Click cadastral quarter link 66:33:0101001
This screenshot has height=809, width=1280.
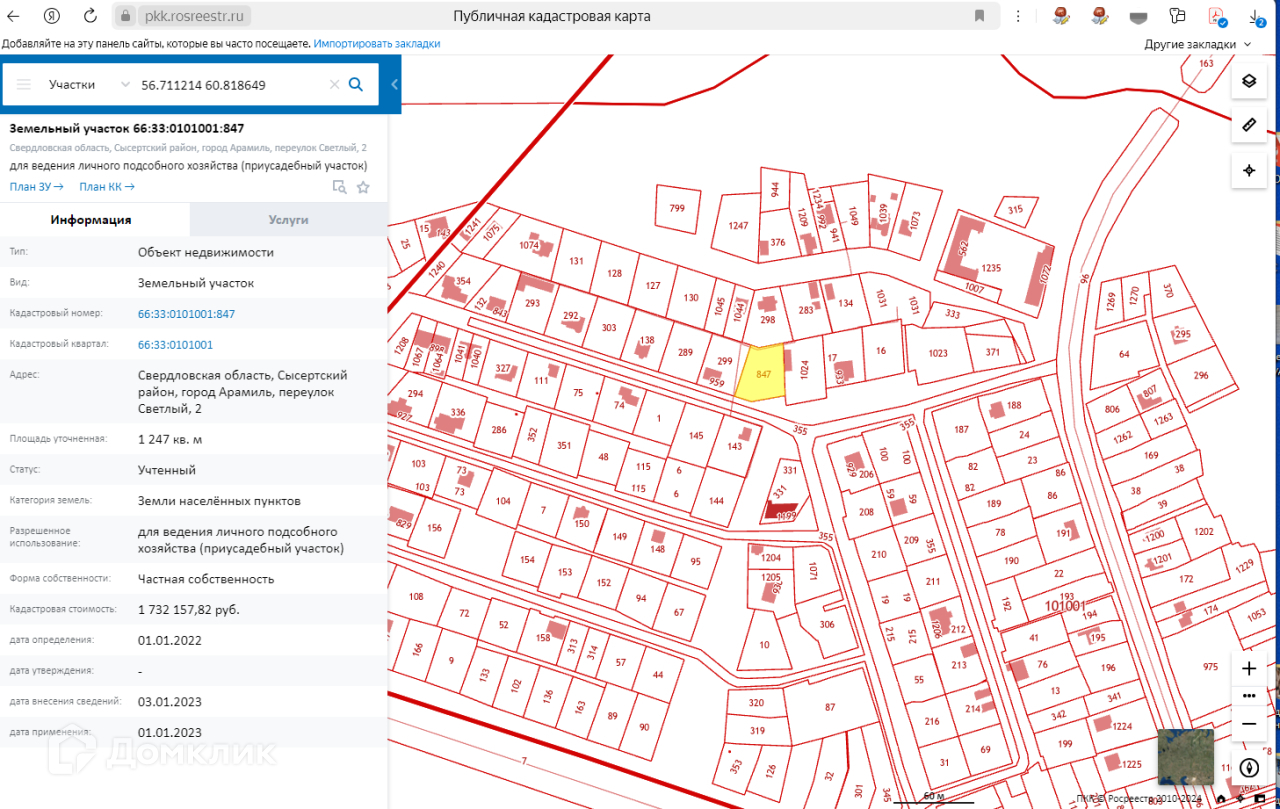[175, 345]
